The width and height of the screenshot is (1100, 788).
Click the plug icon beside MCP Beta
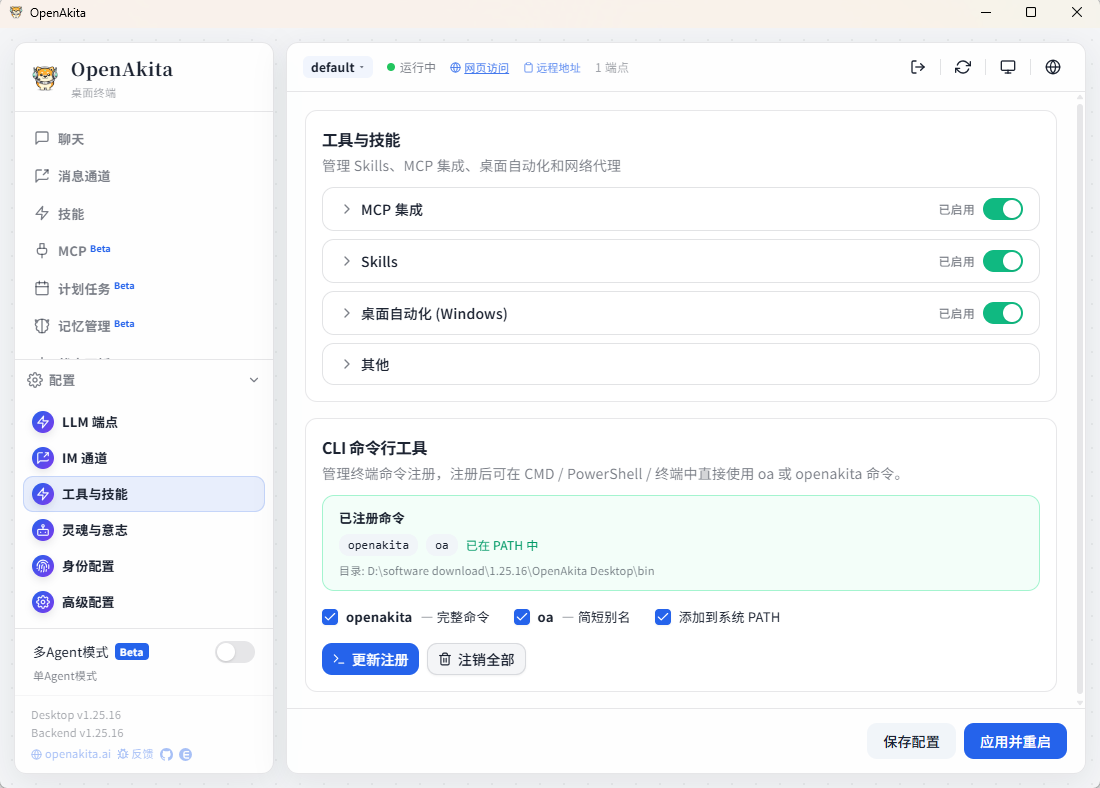[42, 251]
